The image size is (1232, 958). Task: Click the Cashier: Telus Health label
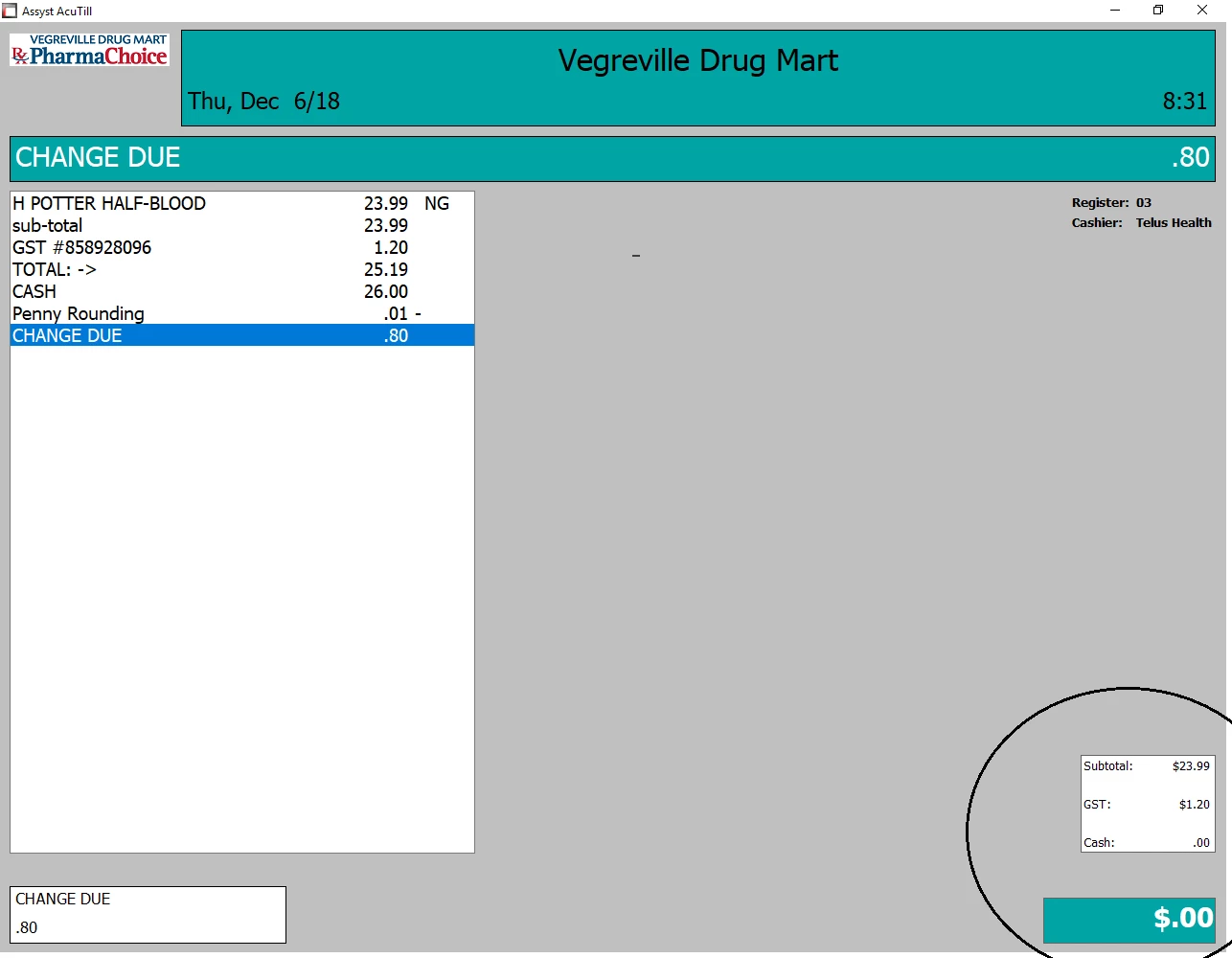pos(1141,222)
